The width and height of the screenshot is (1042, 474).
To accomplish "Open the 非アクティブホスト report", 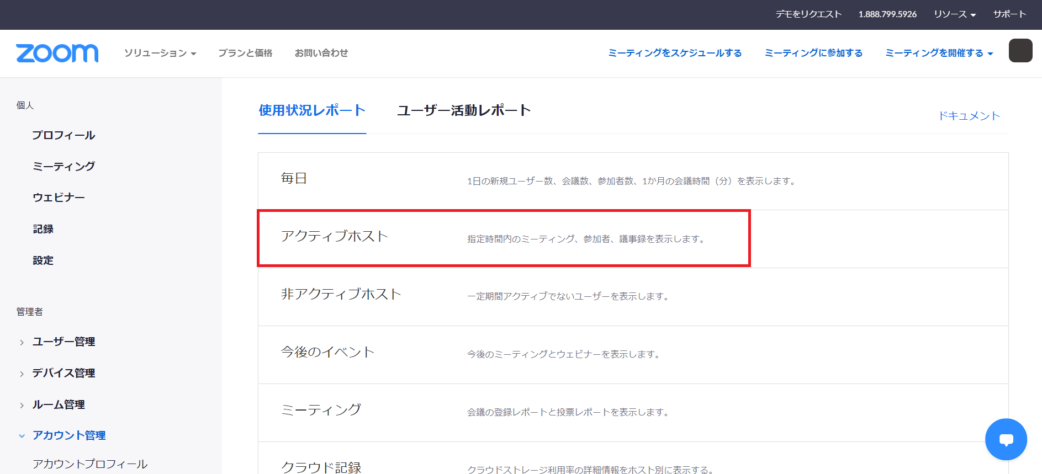I will tap(340, 295).
